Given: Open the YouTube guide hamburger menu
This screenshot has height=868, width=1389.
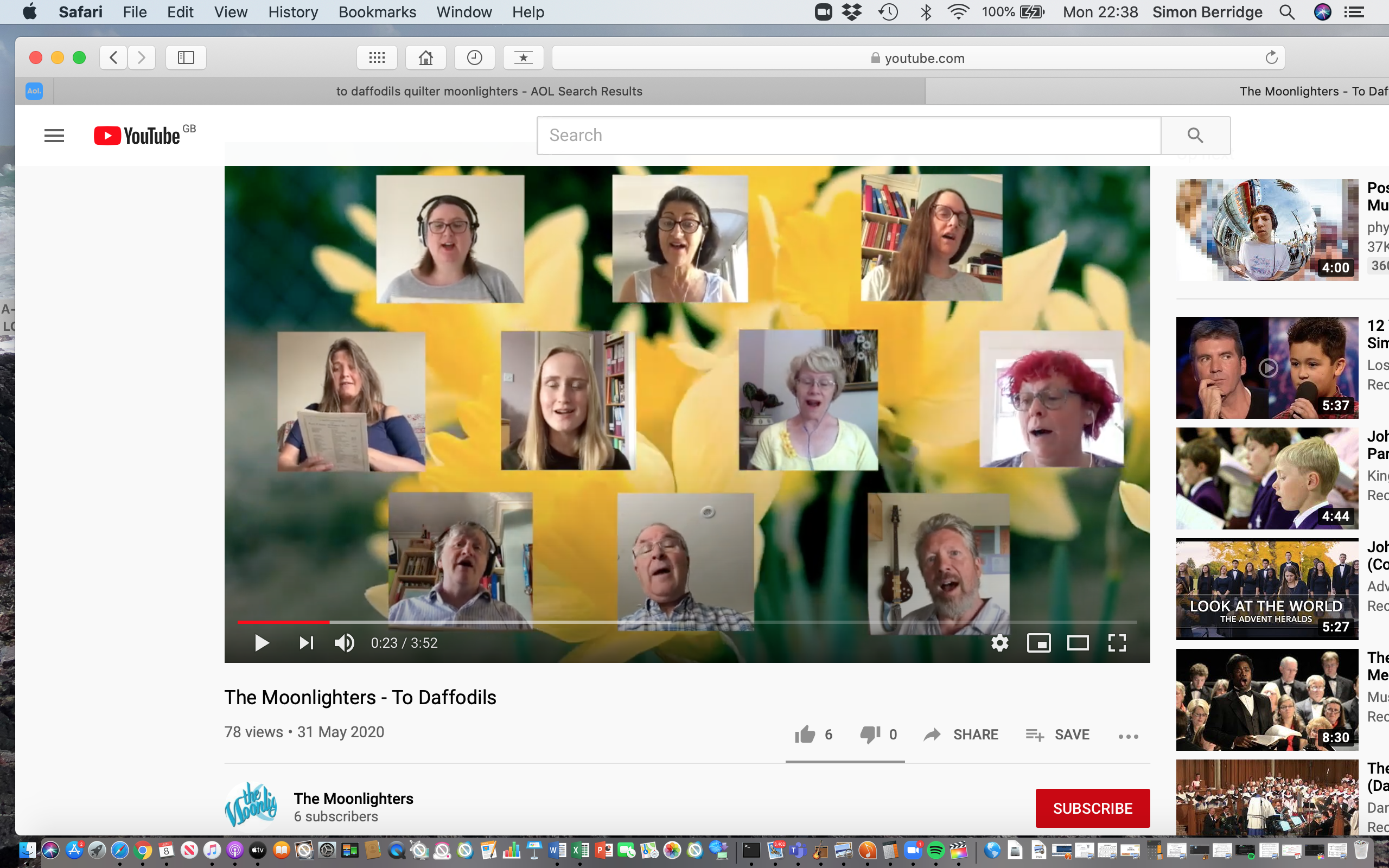Looking at the screenshot, I should (x=54, y=136).
